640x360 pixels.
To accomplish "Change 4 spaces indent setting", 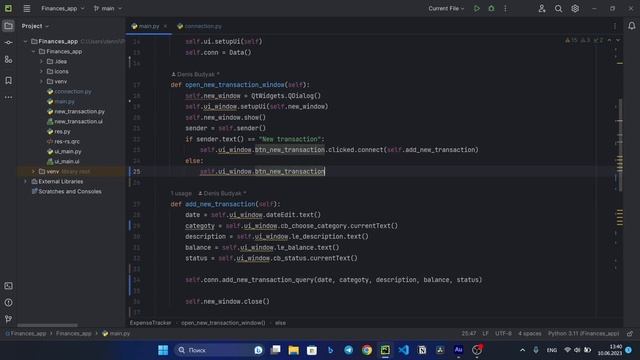I will pyautogui.click(x=529, y=333).
